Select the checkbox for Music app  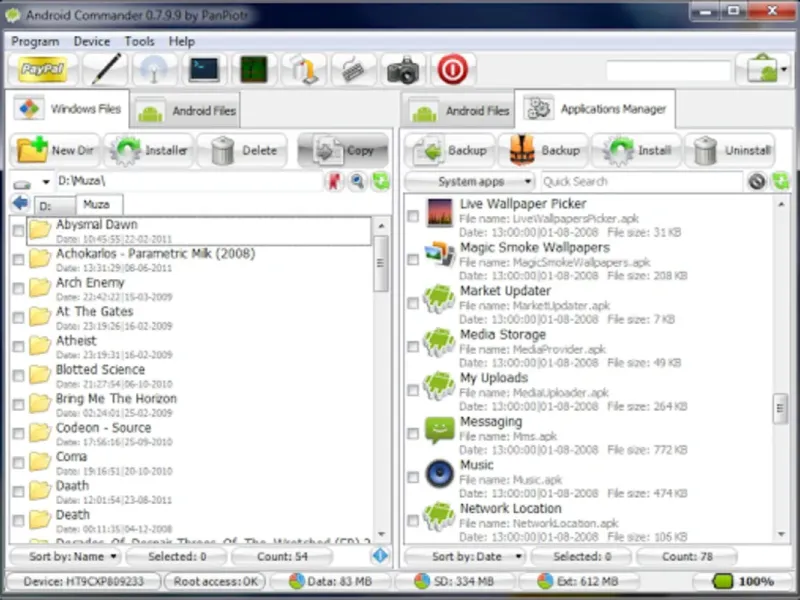pyautogui.click(x=413, y=478)
